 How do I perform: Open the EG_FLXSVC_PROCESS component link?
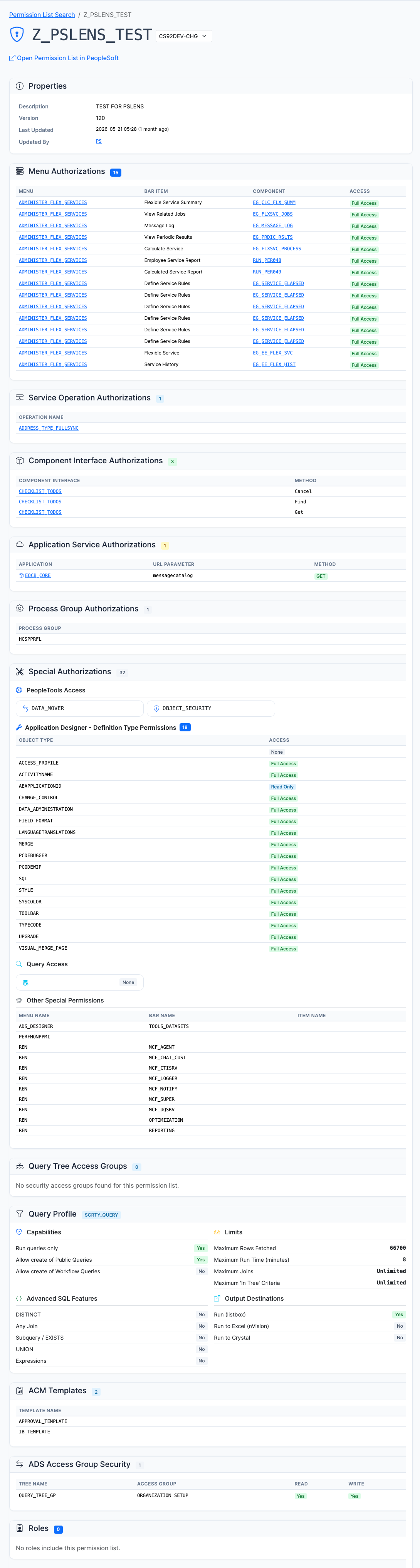[x=277, y=248]
